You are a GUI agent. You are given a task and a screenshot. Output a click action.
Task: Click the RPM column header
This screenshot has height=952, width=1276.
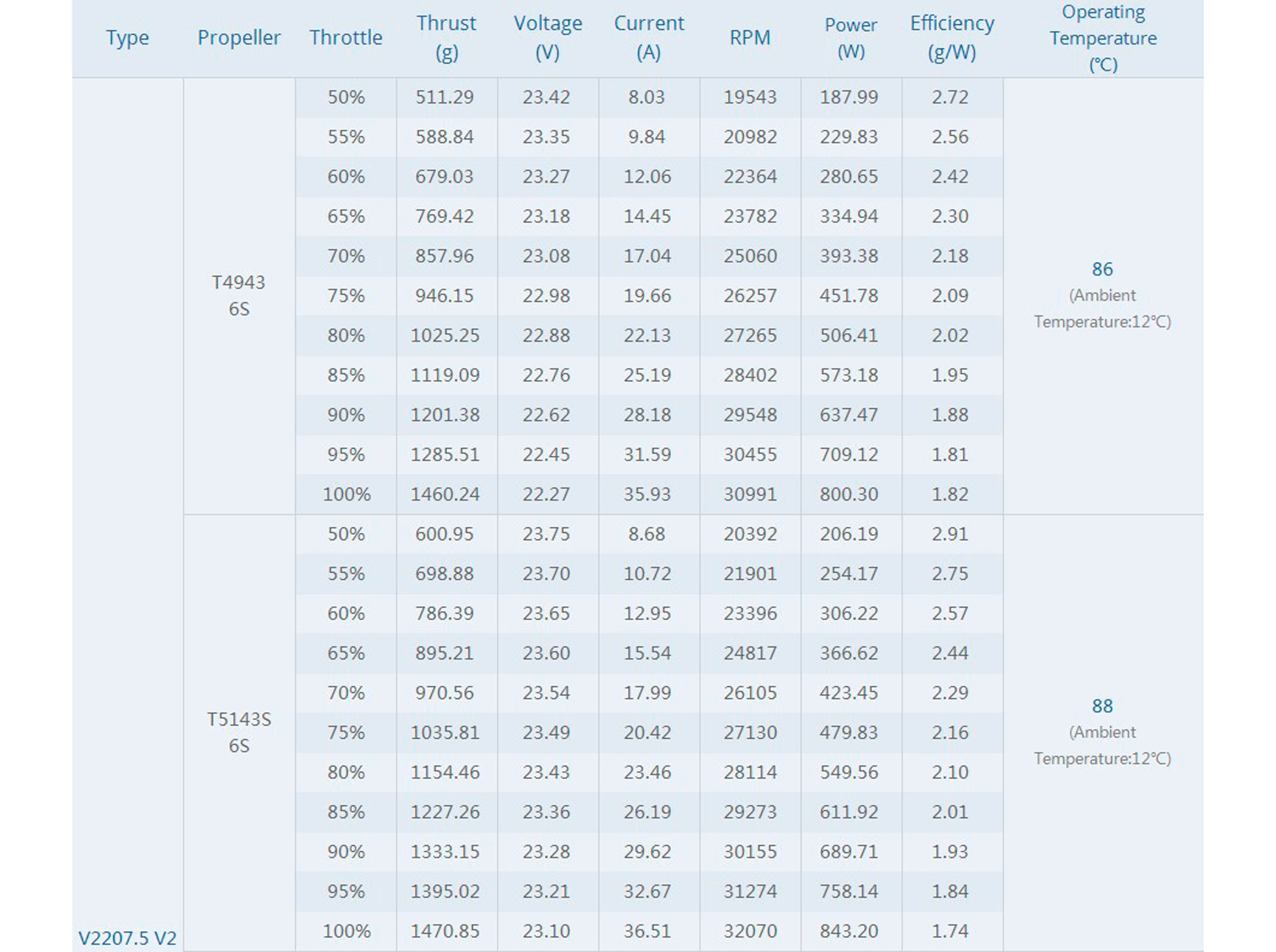750,38
